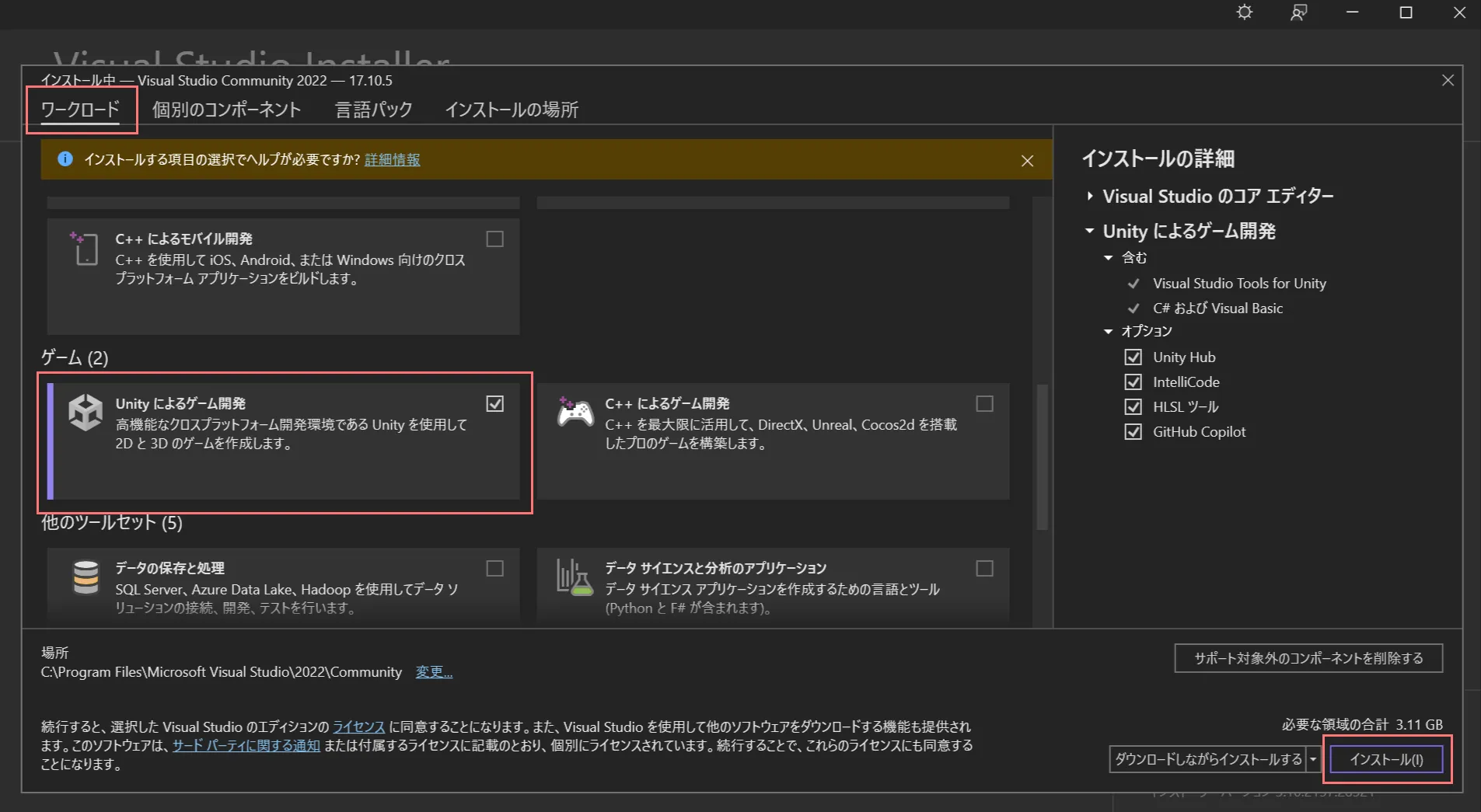The image size is (1481, 812).
Task: Click 変更... link next to install path
Action: click(x=434, y=672)
